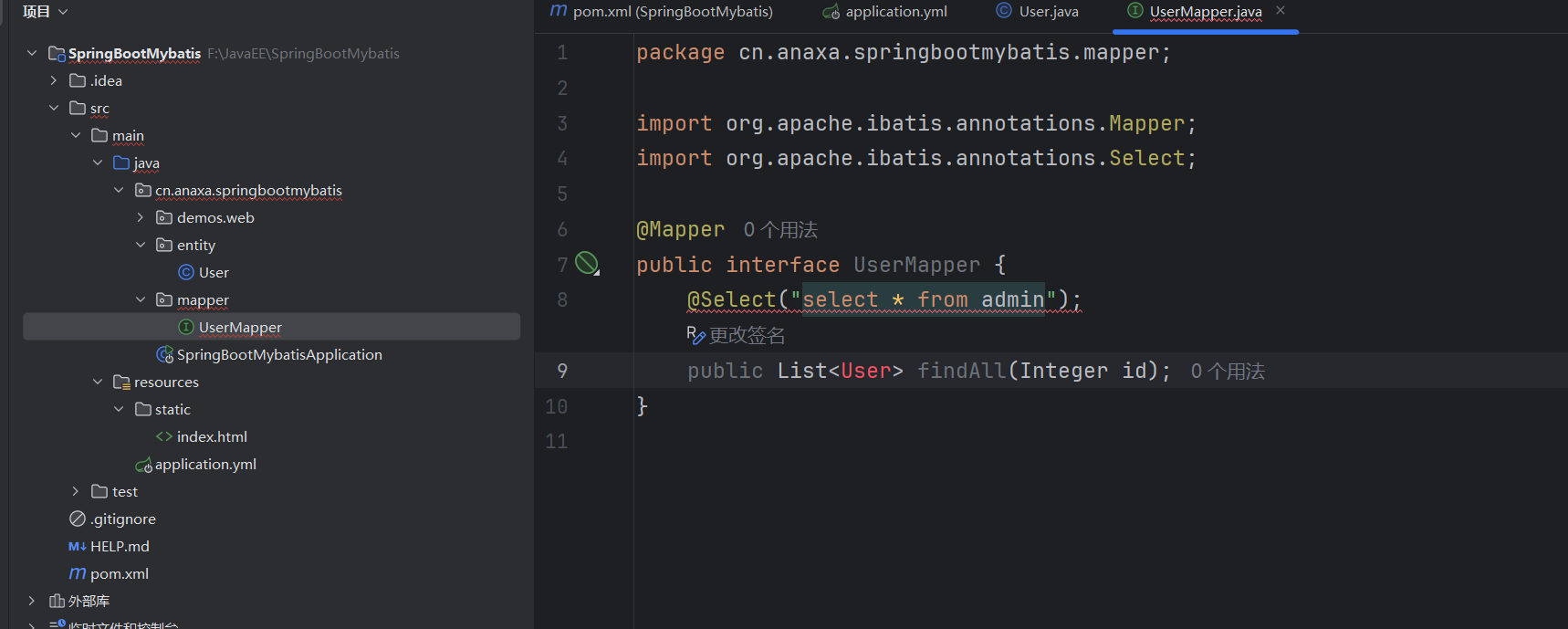The width and height of the screenshot is (1568, 629).
Task: Click the mapper package icon
Action: click(x=164, y=299)
